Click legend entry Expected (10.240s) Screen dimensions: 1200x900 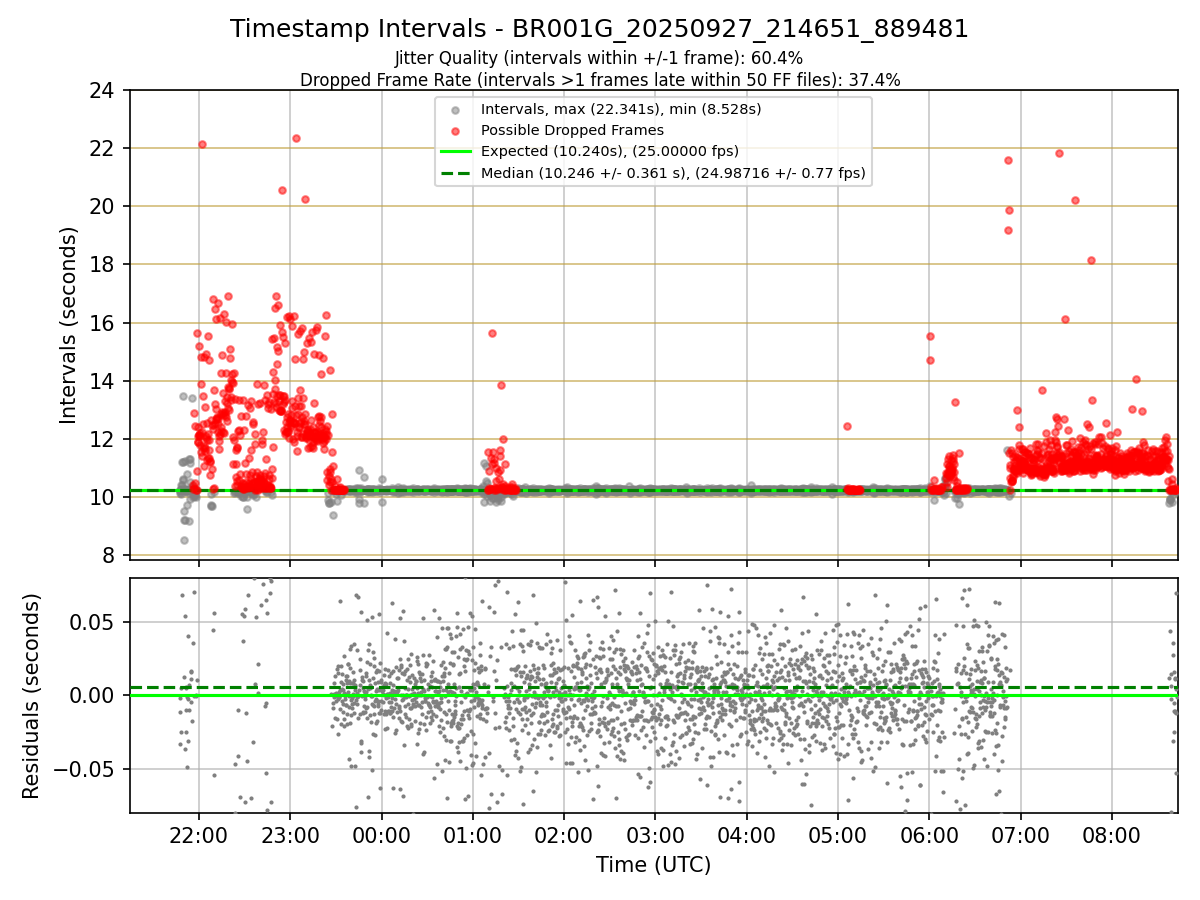tap(609, 152)
